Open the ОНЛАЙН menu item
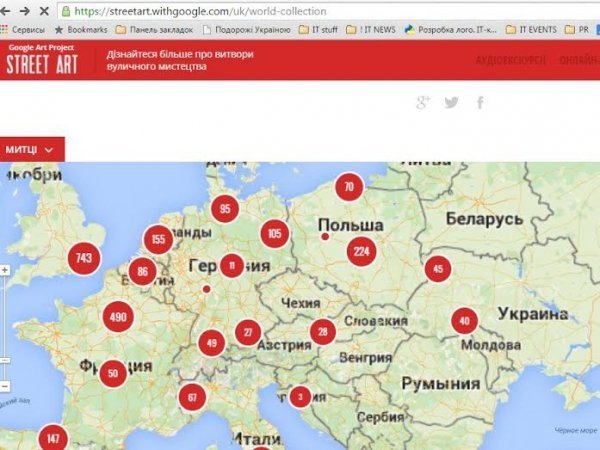The width and height of the screenshot is (600, 450). click(x=578, y=60)
